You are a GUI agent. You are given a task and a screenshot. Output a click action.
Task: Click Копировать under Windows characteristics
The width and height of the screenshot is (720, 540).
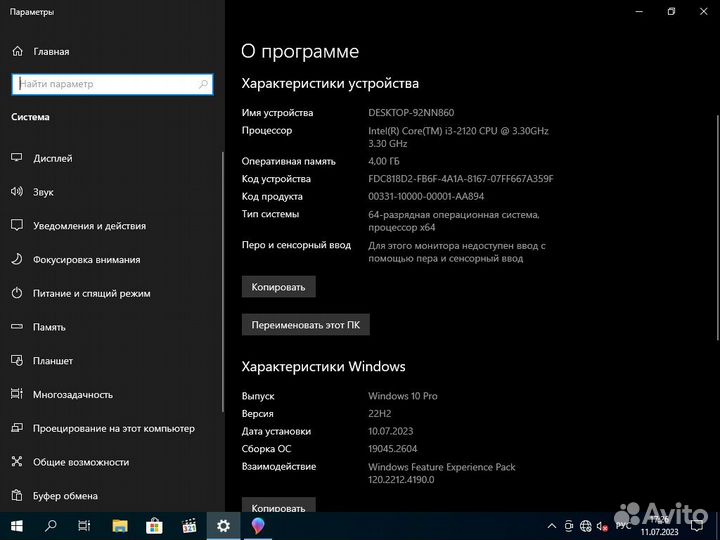click(279, 505)
